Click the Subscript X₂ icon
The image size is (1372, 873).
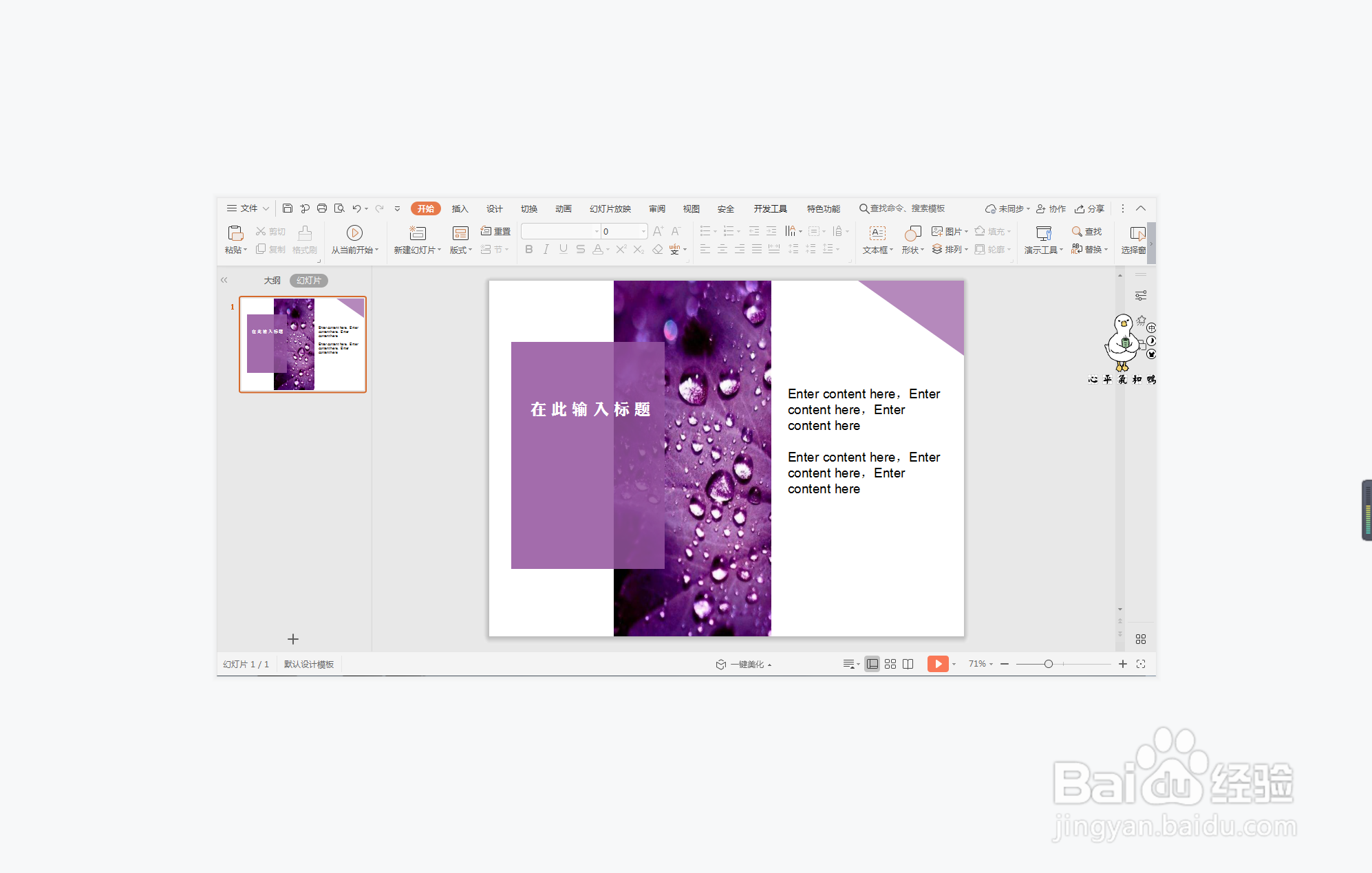coord(639,249)
